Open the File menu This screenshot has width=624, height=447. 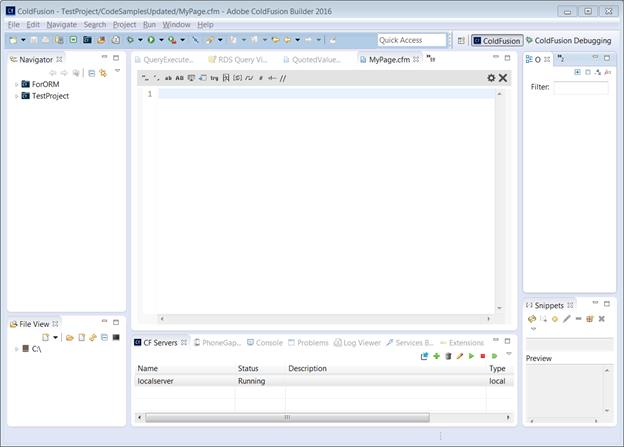[14, 25]
